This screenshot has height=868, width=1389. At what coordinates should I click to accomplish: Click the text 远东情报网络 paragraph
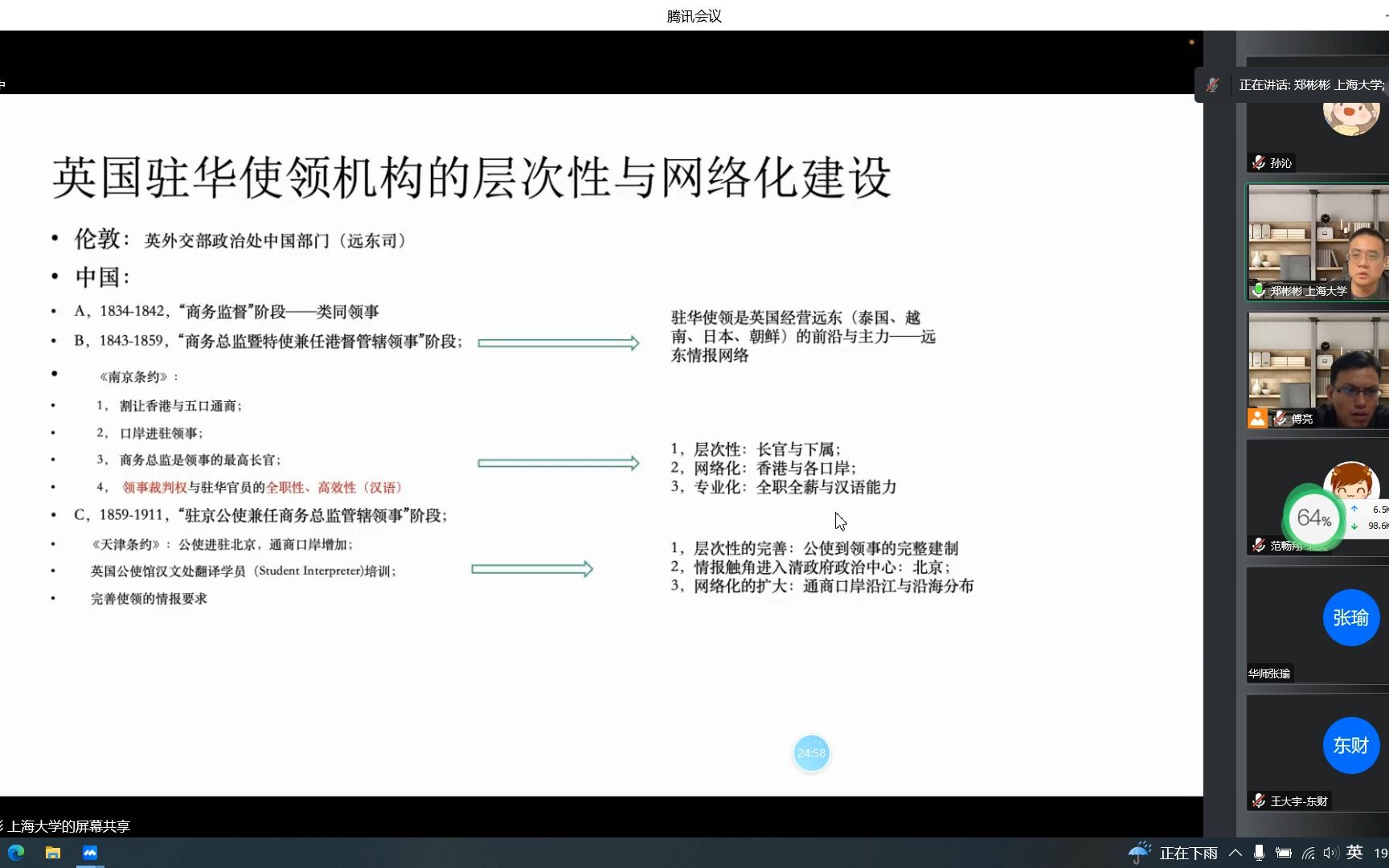click(x=804, y=336)
